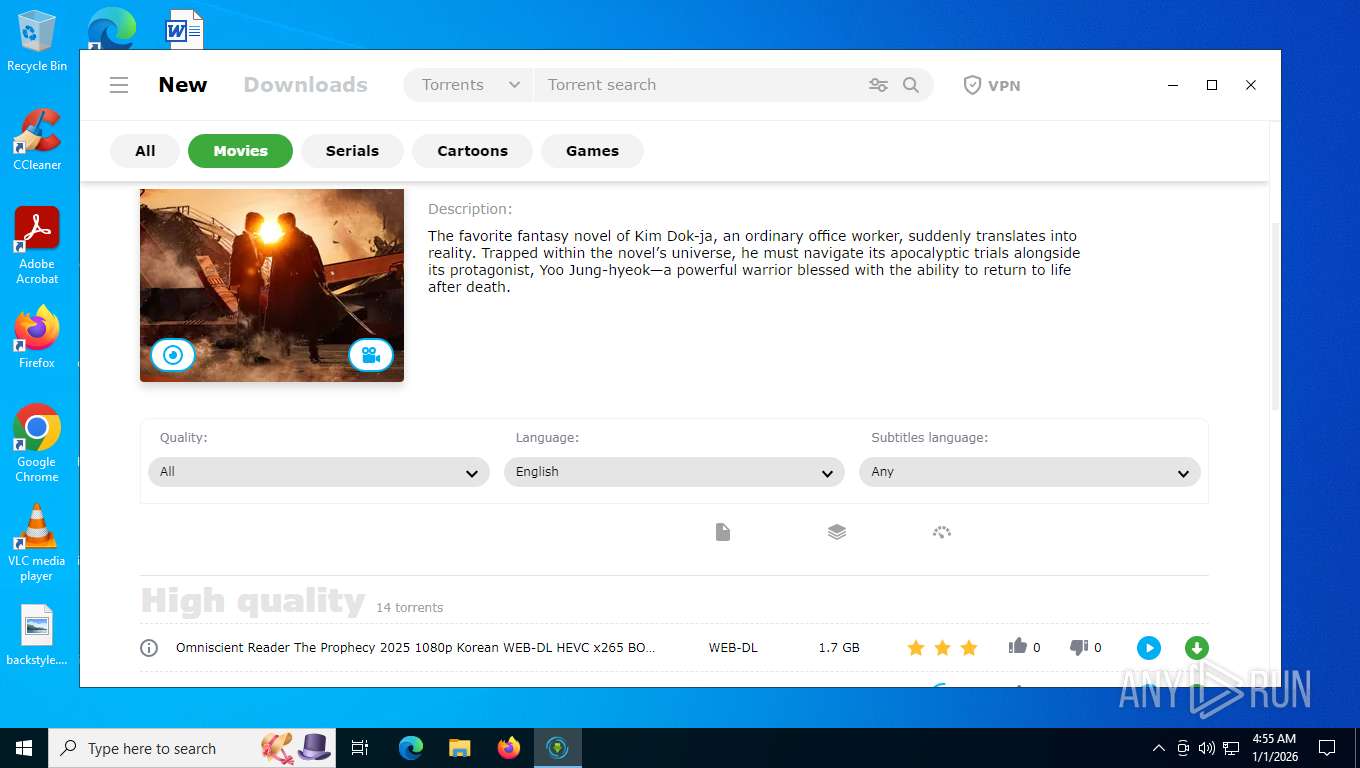Screen dimensions: 1360x768
Task: Open CCleaner desktop shortcut
Action: (x=37, y=140)
